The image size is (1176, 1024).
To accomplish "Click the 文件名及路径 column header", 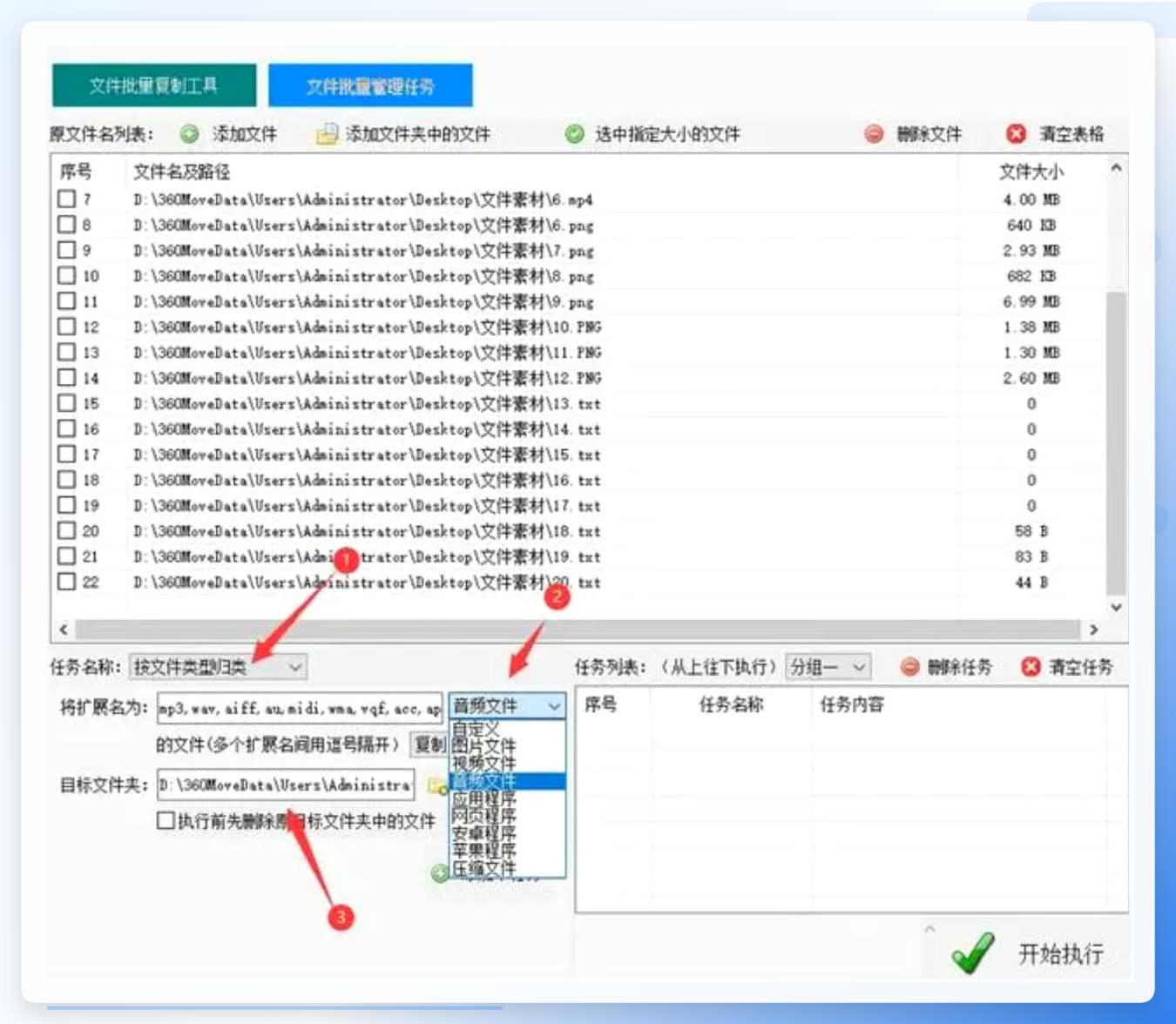I will point(181,172).
